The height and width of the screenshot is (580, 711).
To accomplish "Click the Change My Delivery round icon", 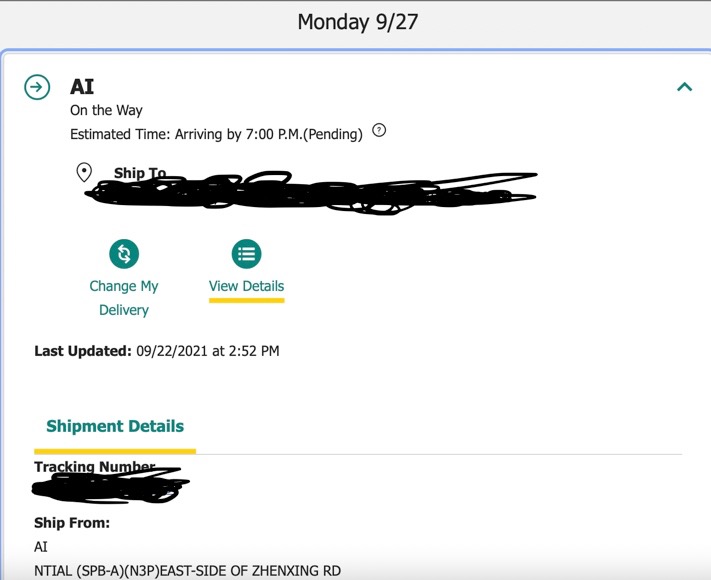I will (124, 253).
